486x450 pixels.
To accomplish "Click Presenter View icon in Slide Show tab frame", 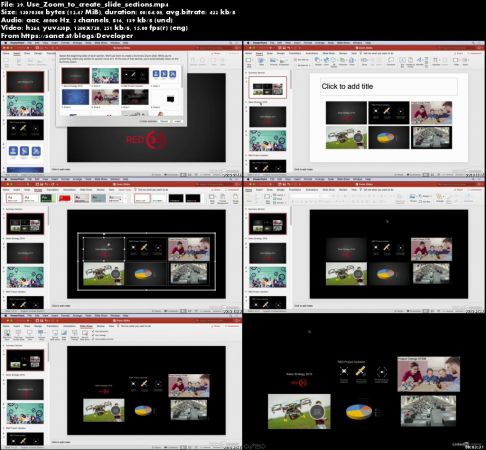I will click(30, 334).
